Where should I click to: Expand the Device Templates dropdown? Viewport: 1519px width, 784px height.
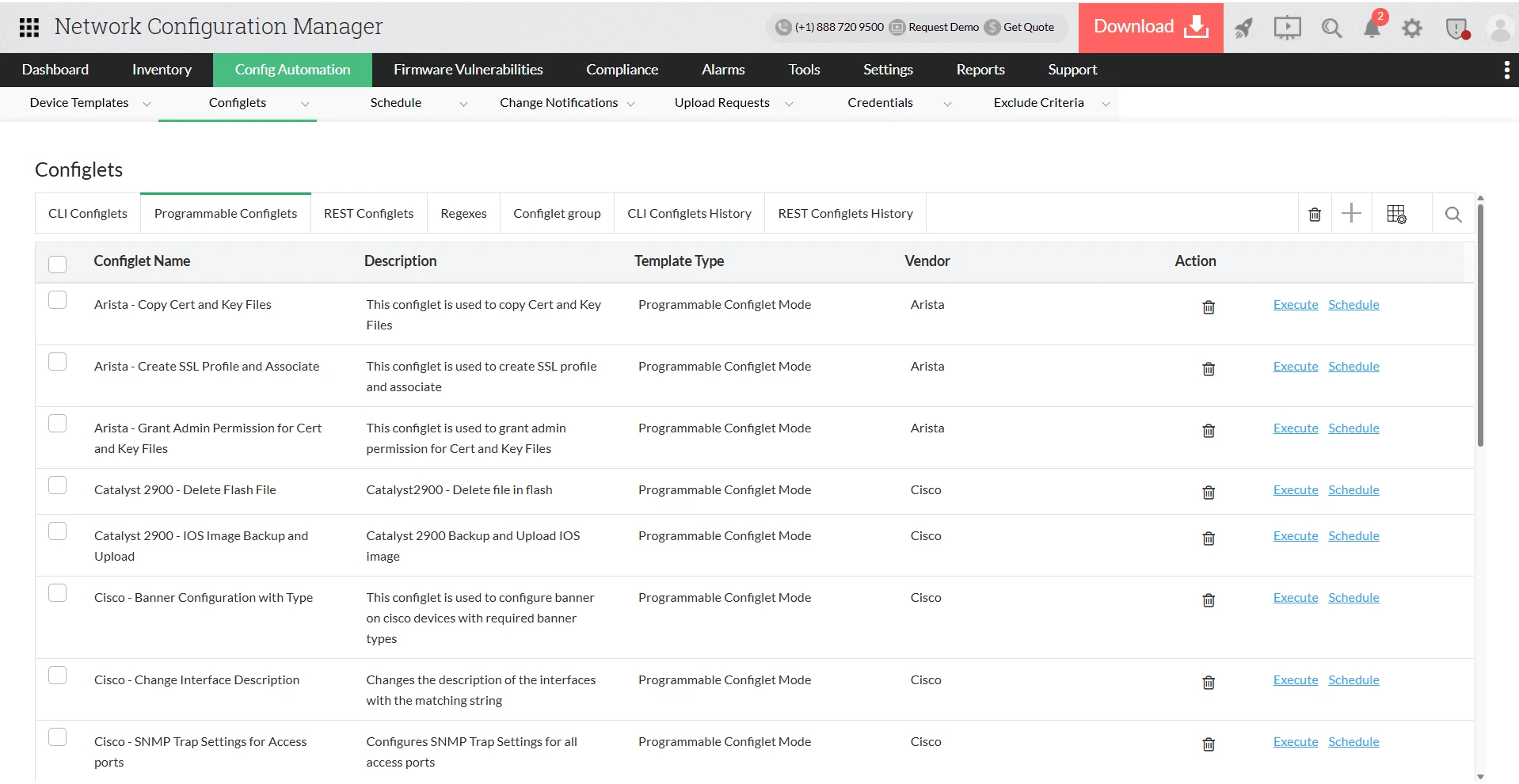click(89, 103)
